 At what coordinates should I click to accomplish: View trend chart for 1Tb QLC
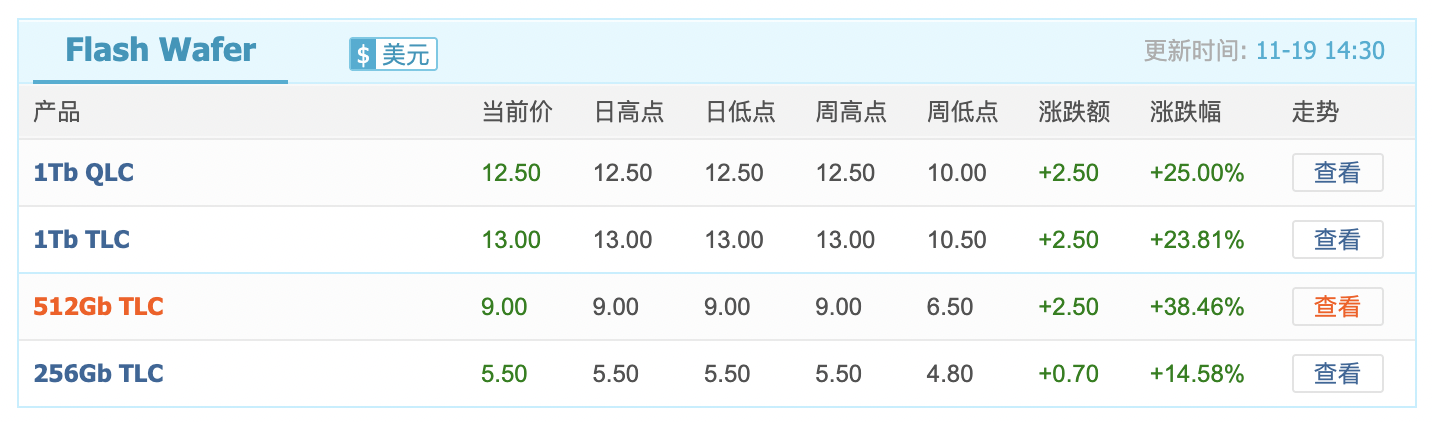[x=1337, y=173]
